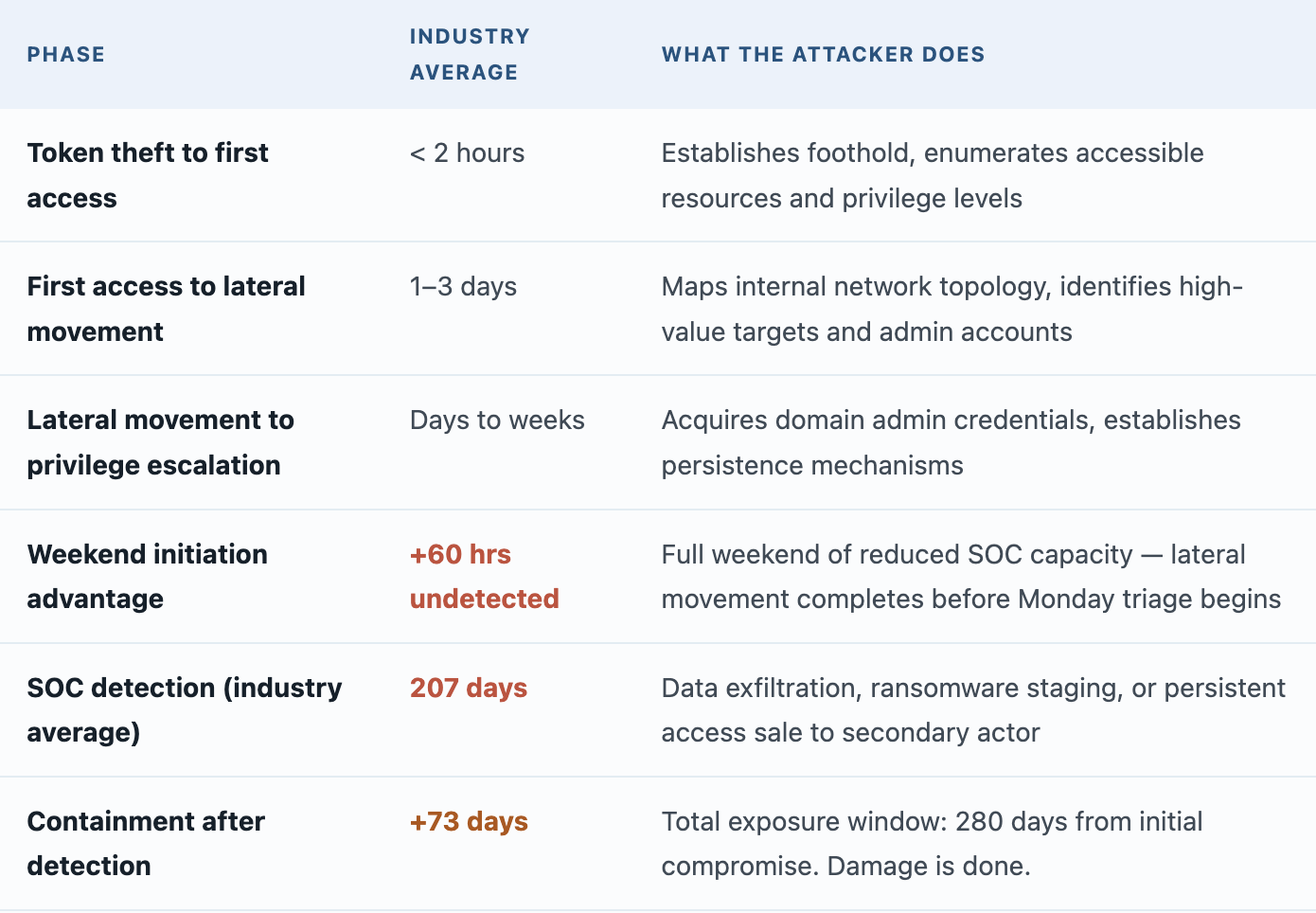Click the WHAT THE ATTACKER DOES header

coord(823,55)
